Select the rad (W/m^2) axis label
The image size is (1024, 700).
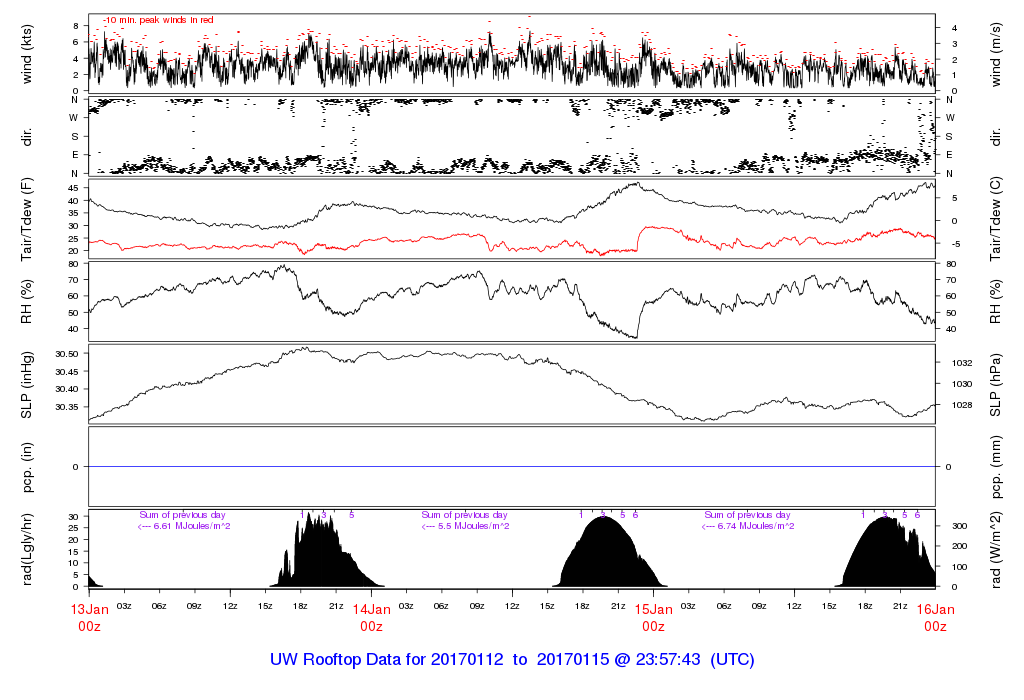tap(997, 548)
